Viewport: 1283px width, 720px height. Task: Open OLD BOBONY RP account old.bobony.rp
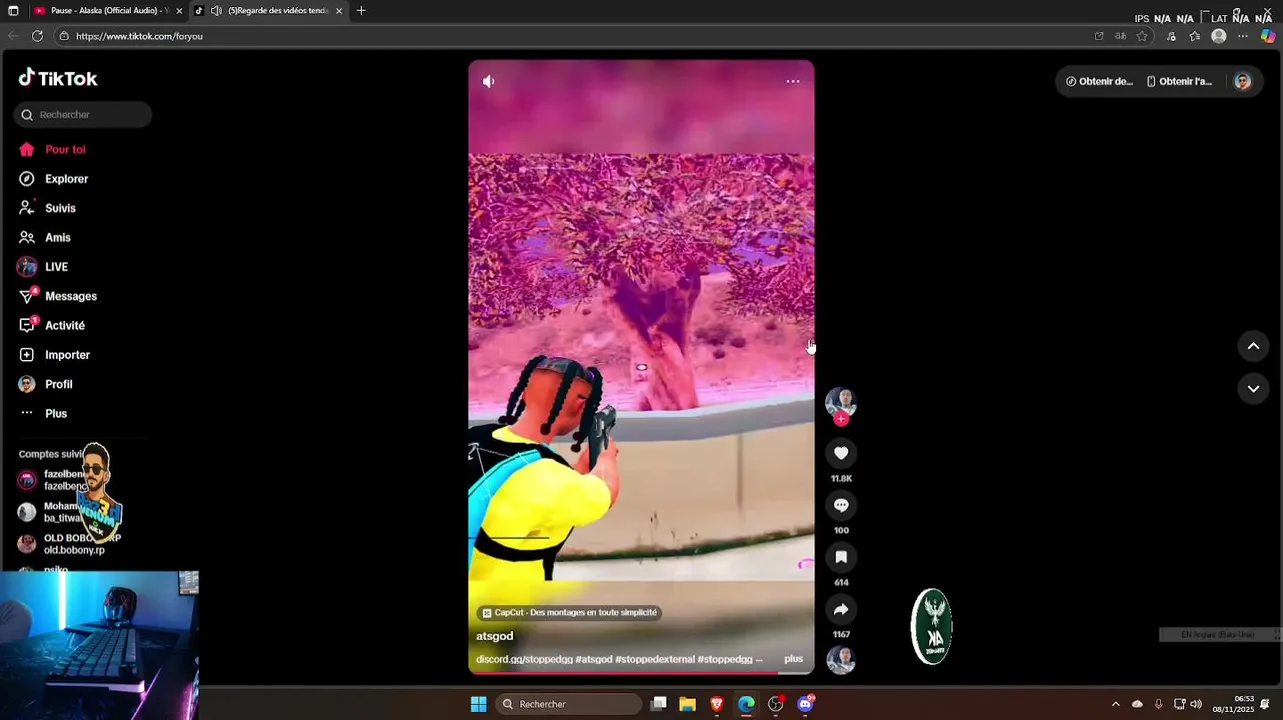(x=68, y=544)
